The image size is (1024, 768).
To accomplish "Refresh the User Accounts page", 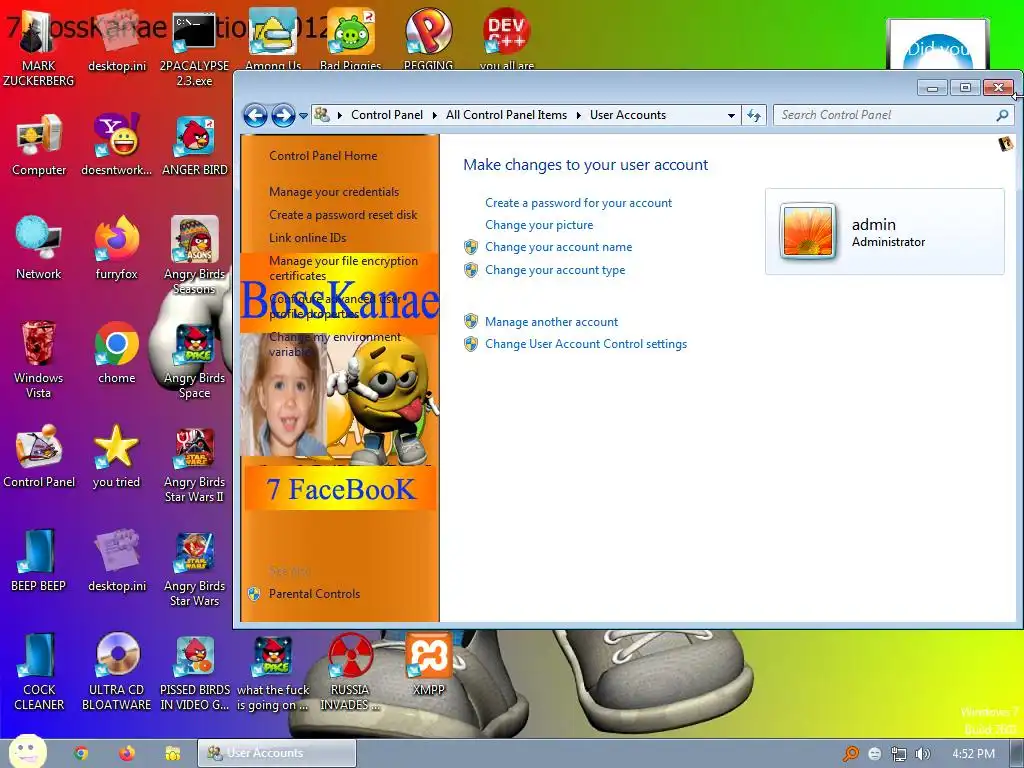I will (x=754, y=116).
